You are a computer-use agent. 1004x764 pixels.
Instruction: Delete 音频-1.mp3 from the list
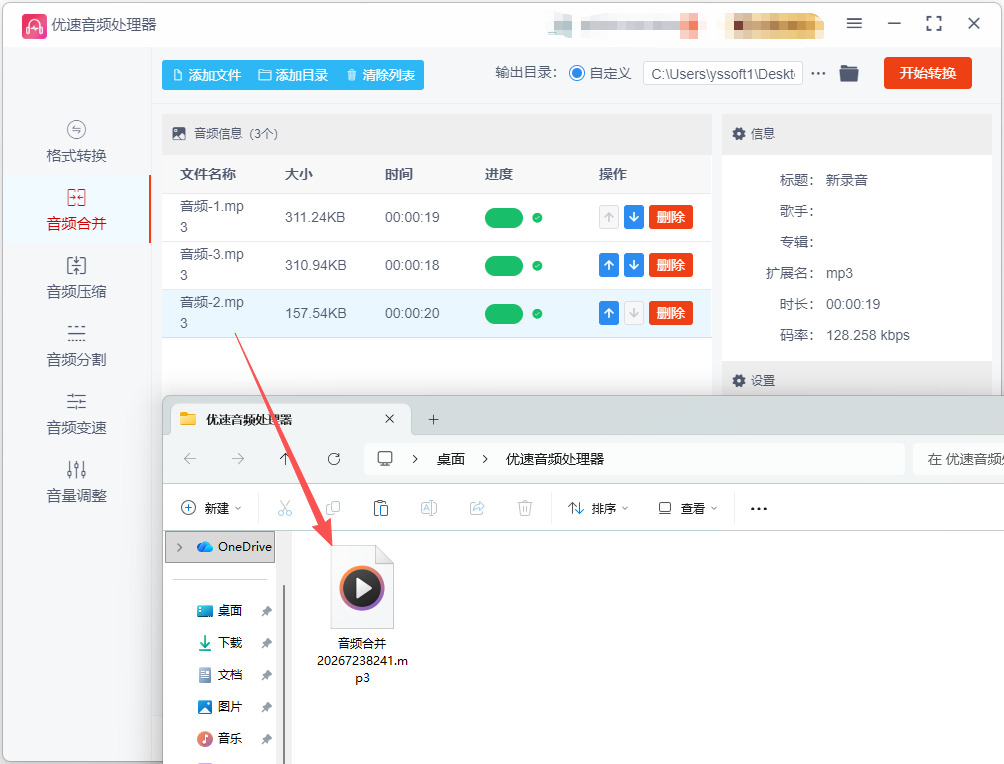(x=670, y=217)
